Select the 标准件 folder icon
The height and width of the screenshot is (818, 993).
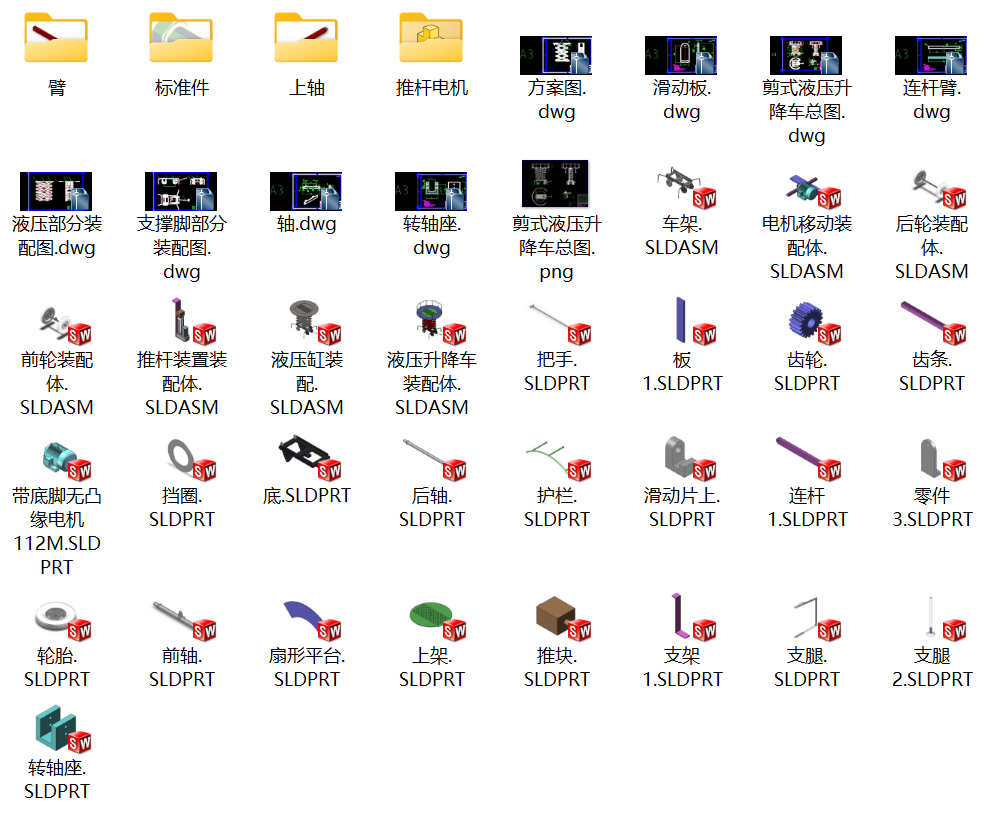click(181, 38)
